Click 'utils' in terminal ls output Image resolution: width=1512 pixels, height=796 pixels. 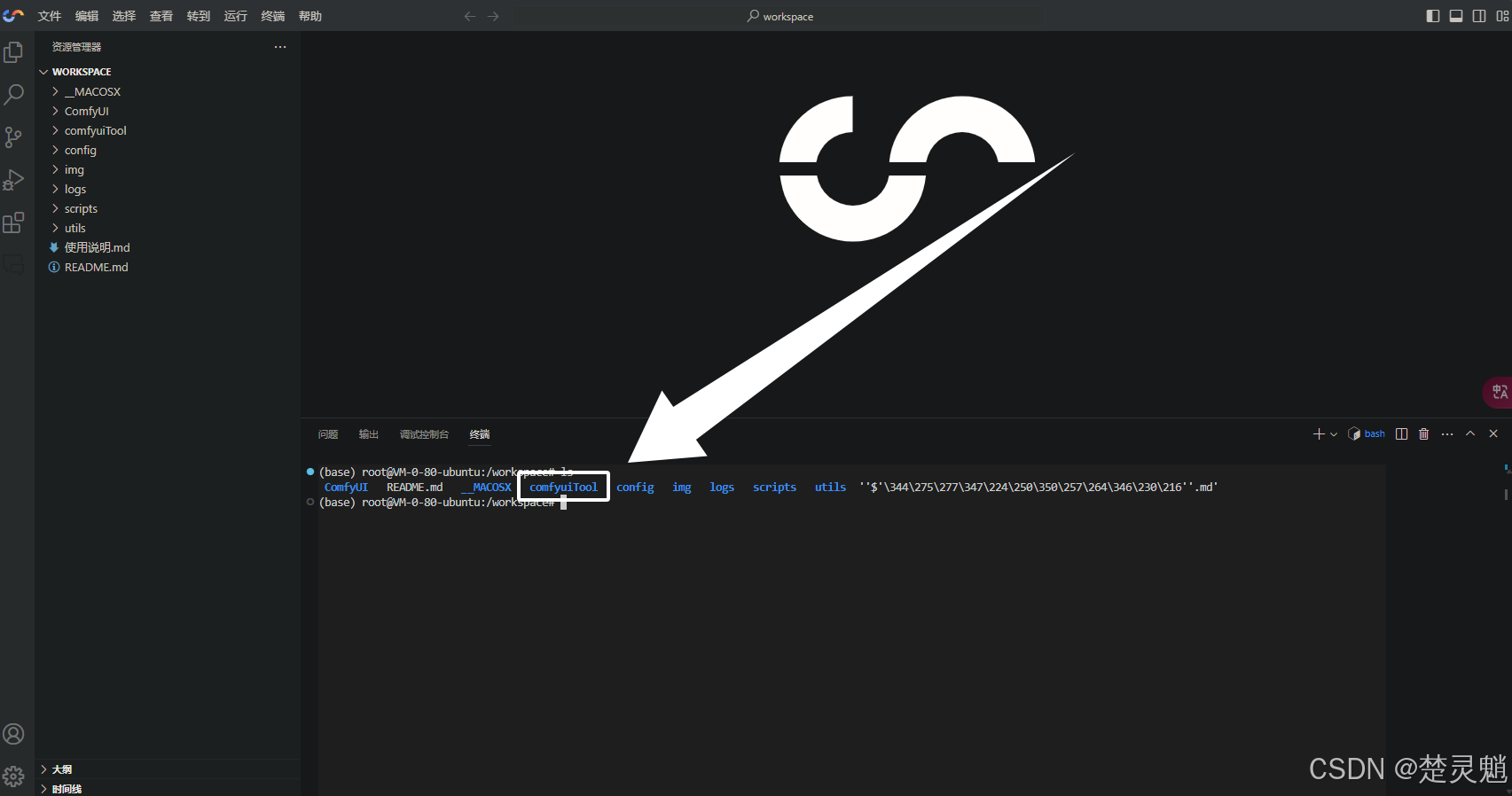click(830, 488)
